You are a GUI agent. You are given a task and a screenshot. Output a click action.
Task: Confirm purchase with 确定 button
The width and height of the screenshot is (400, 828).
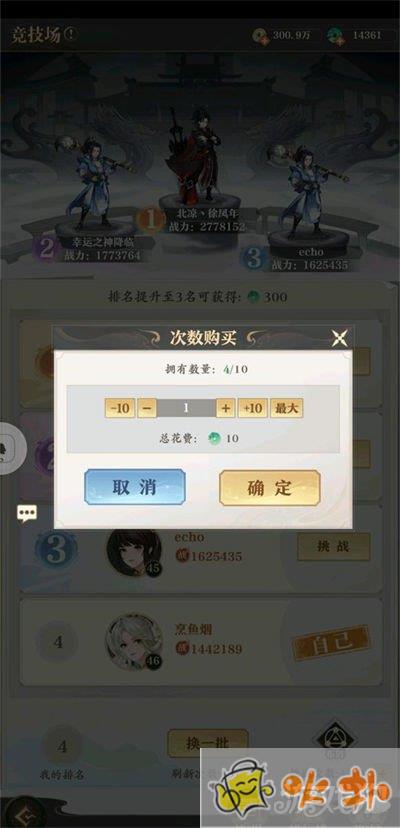point(269,487)
